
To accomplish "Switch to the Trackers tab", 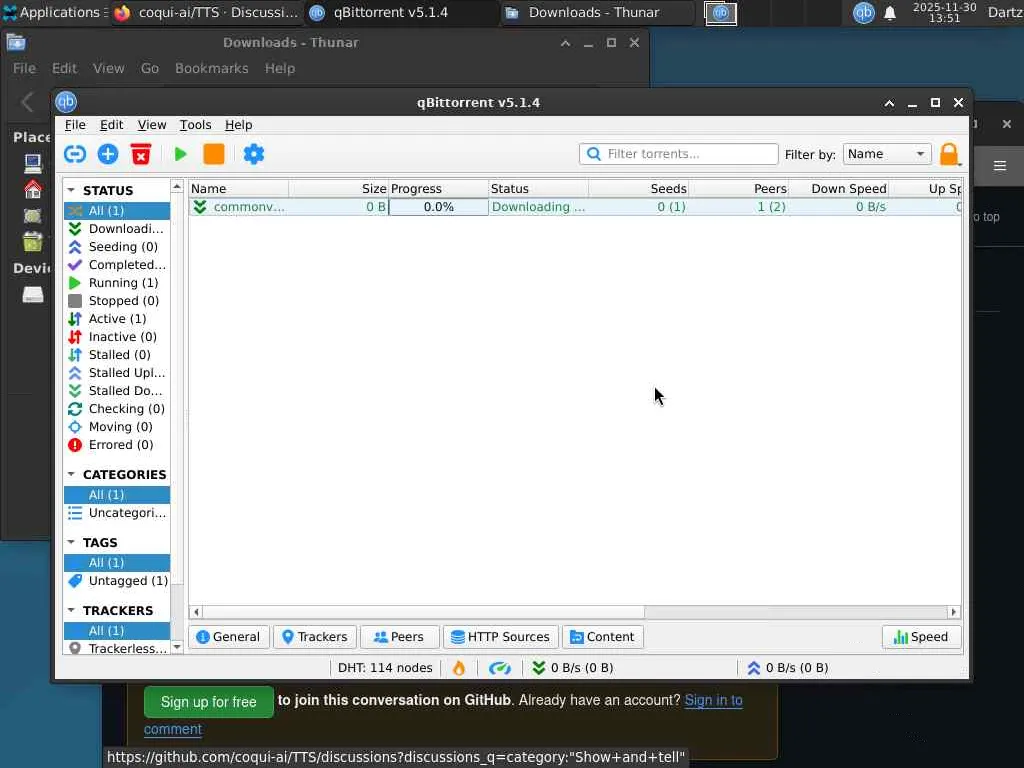I will (x=315, y=637).
